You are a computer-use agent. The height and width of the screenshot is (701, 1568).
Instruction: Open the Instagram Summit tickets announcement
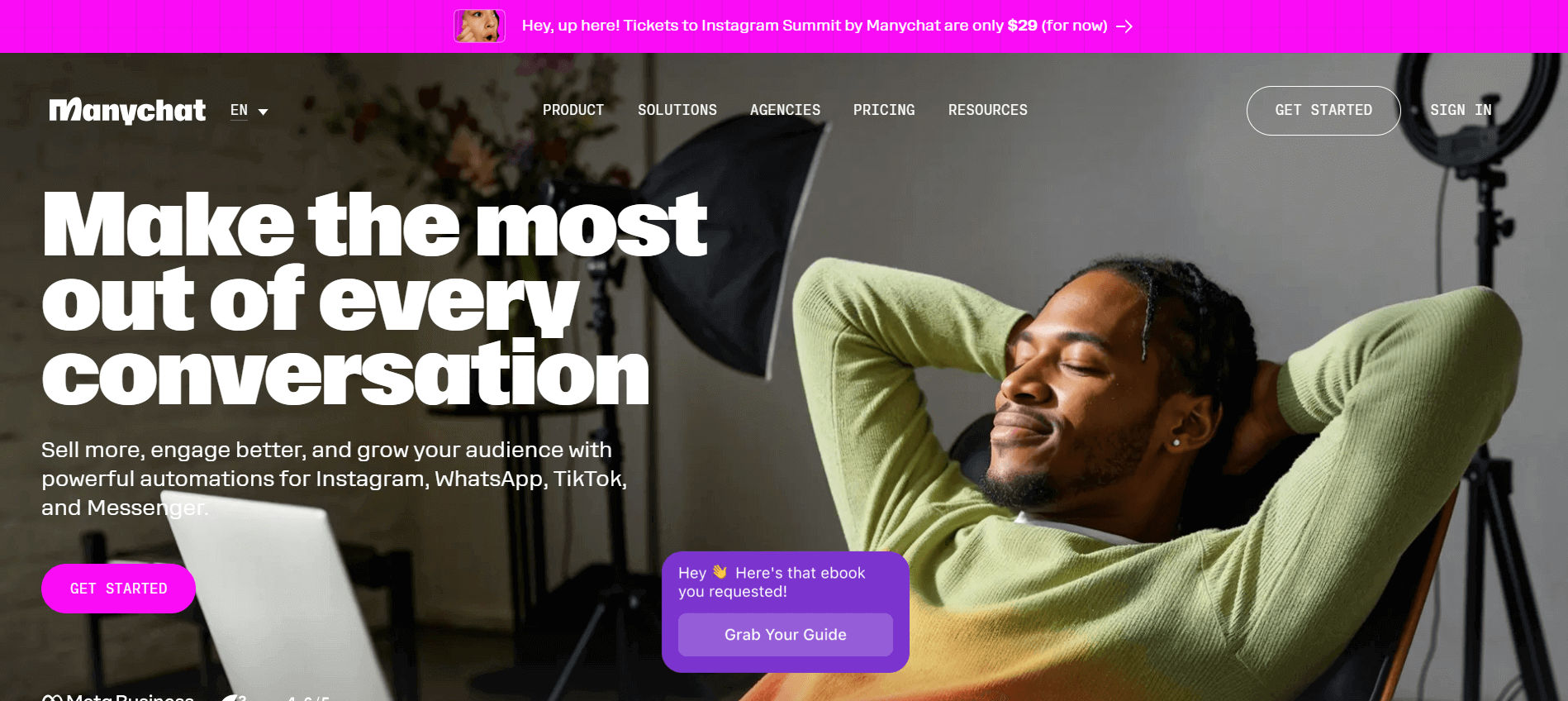[x=815, y=26]
